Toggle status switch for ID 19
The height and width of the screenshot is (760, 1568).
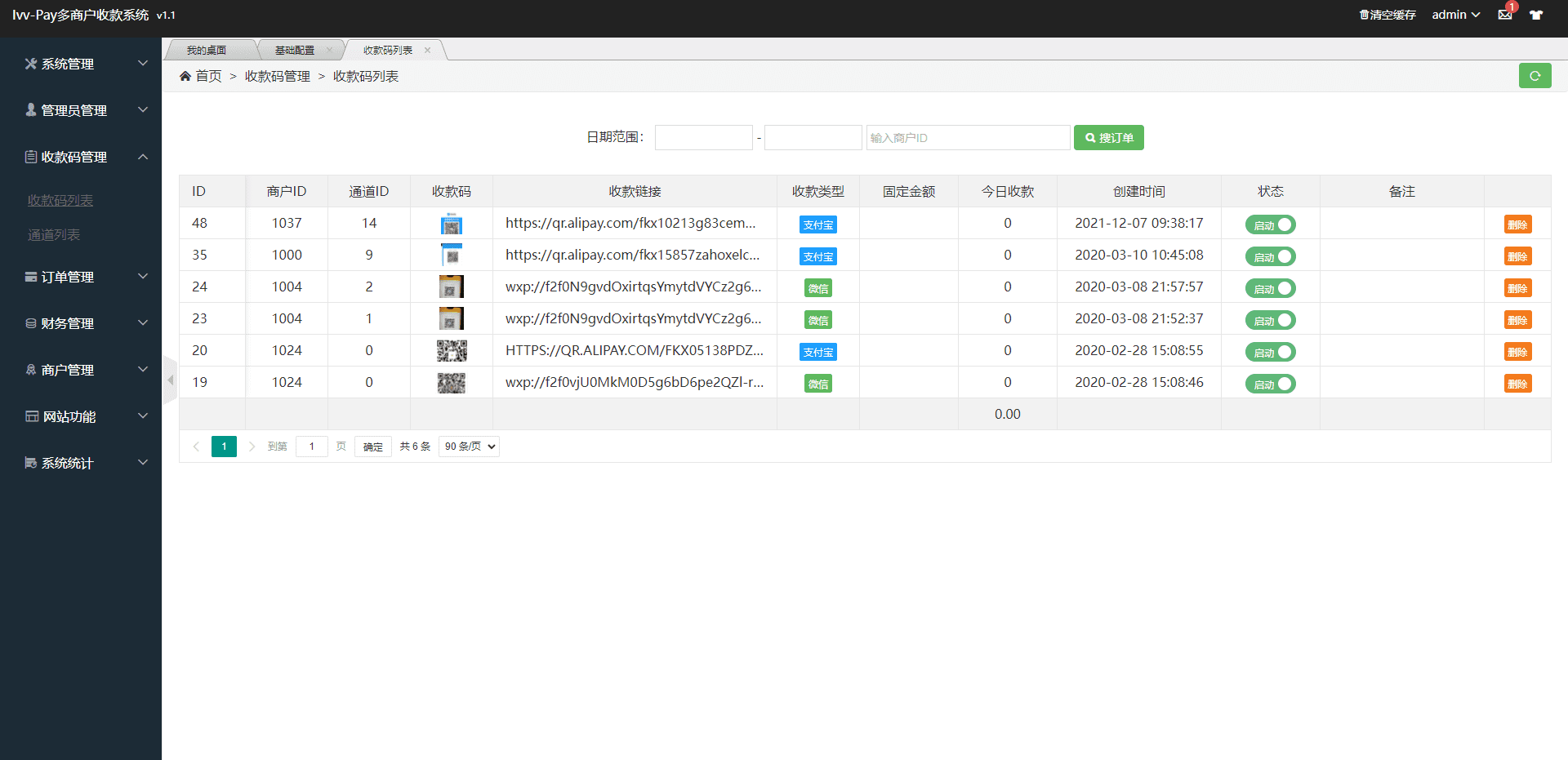coord(1270,384)
